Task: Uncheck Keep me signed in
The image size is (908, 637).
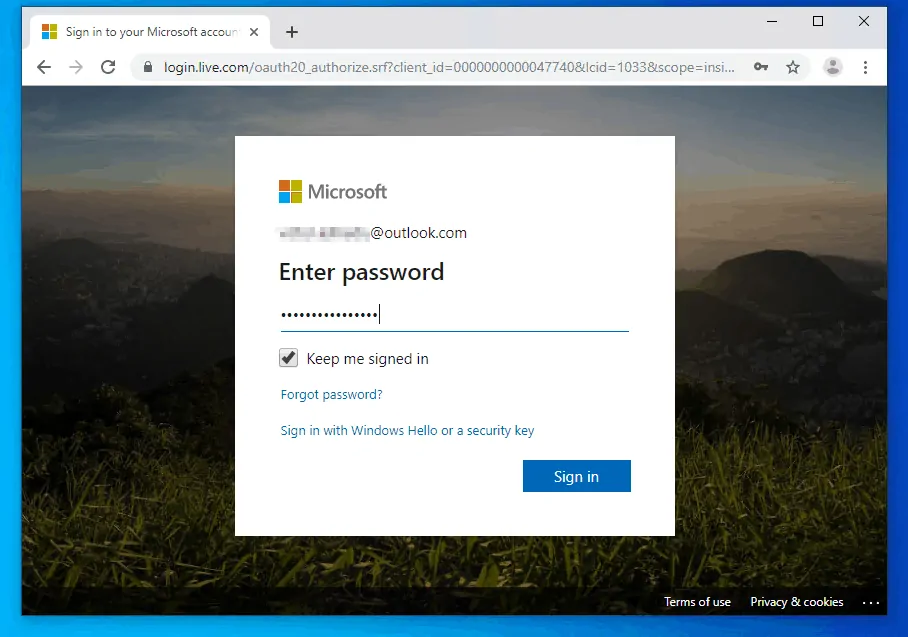Action: 289,358
